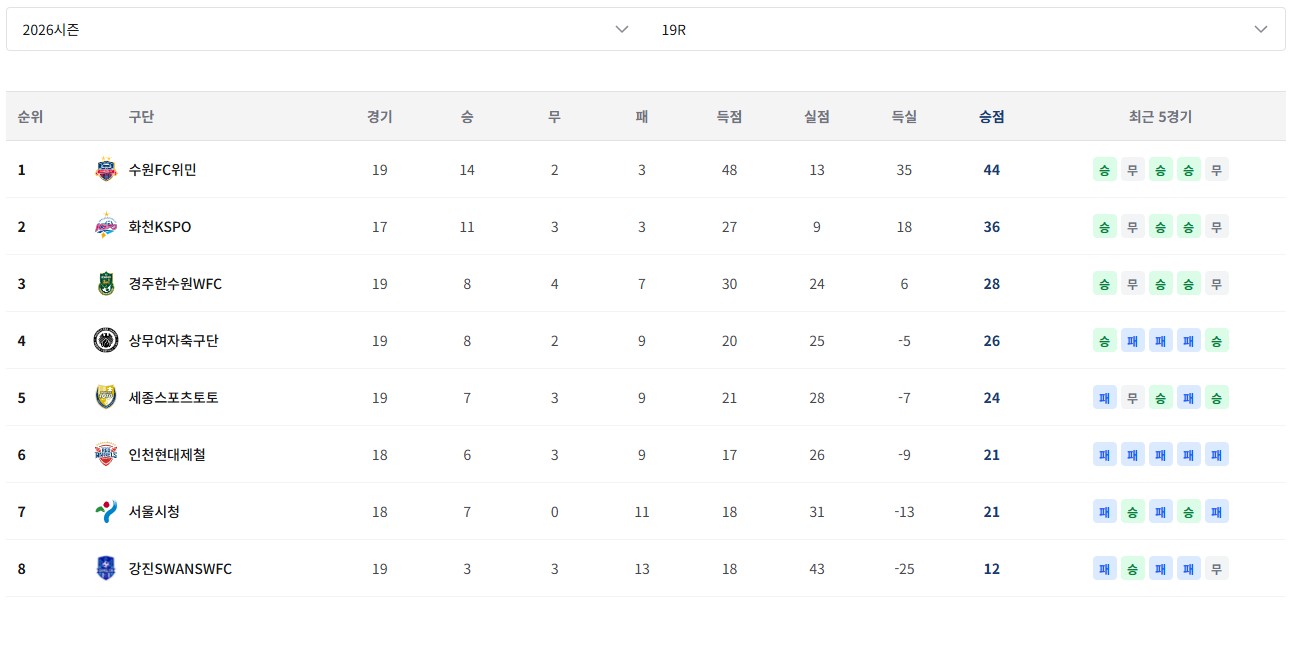Screen dimensions: 1291x654
Task: Click the 화천KSPO team name
Action: pos(160,227)
